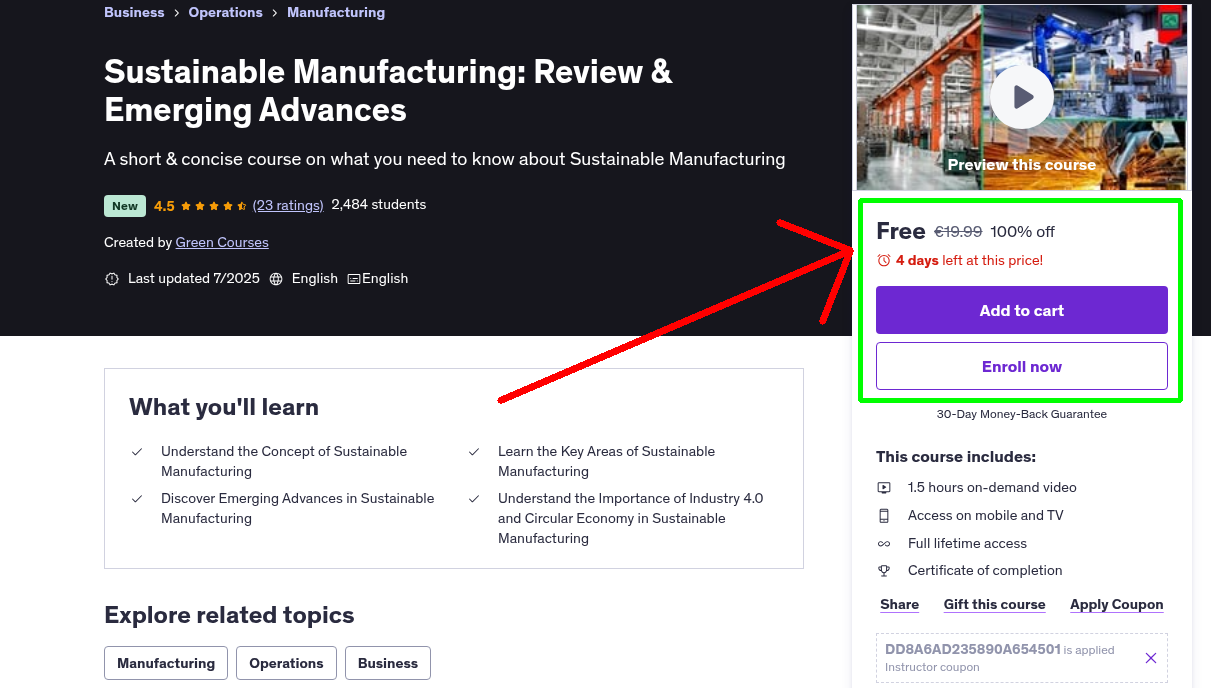Viewport: 1211px width, 688px height.
Task: Click the Free price label
Action: [901, 231]
